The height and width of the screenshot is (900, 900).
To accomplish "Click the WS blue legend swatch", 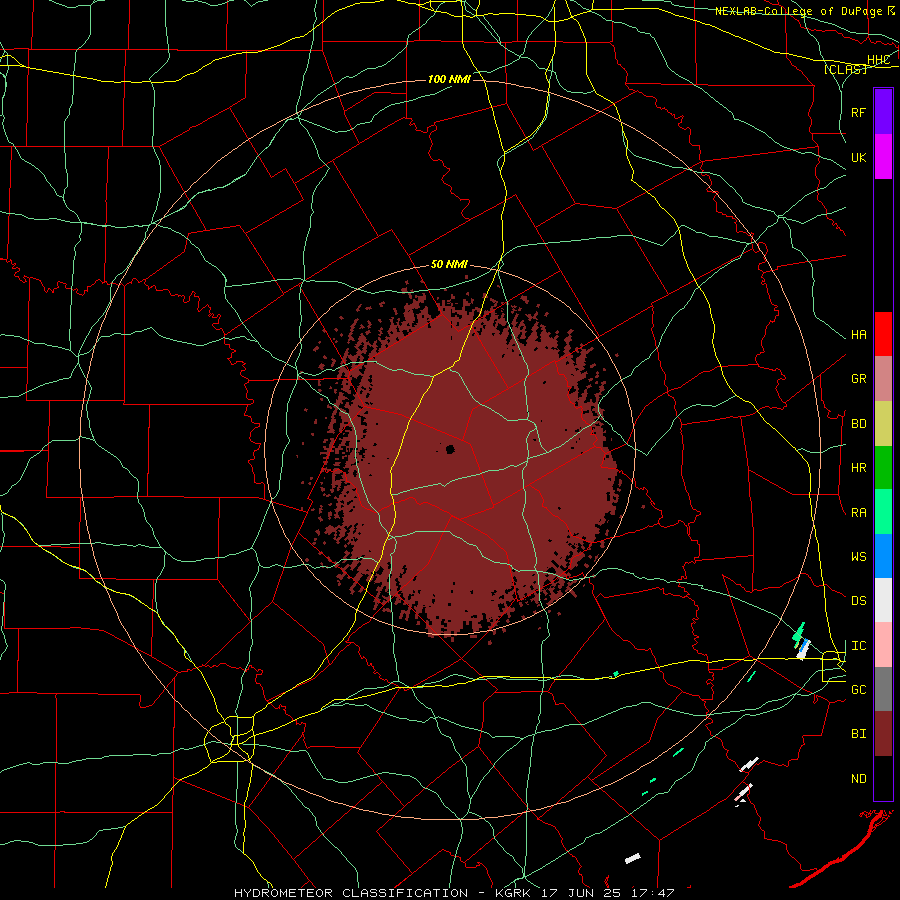I will [883, 556].
